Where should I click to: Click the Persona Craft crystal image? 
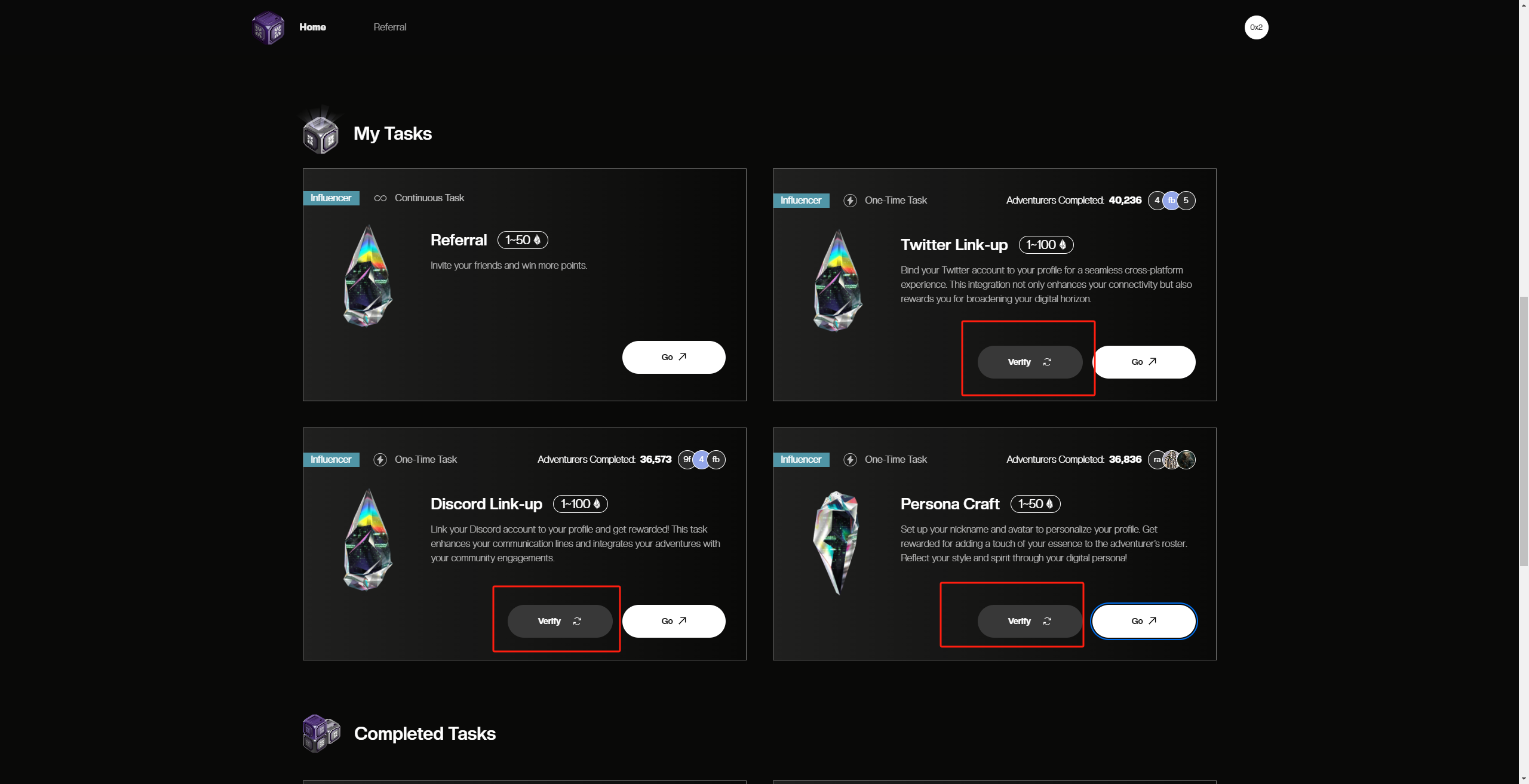pos(837,542)
